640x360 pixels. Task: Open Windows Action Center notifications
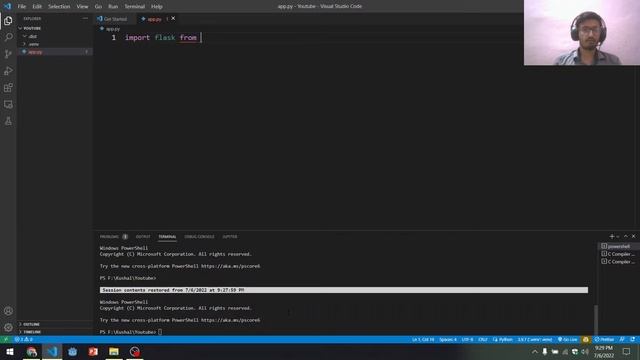tap(627, 351)
